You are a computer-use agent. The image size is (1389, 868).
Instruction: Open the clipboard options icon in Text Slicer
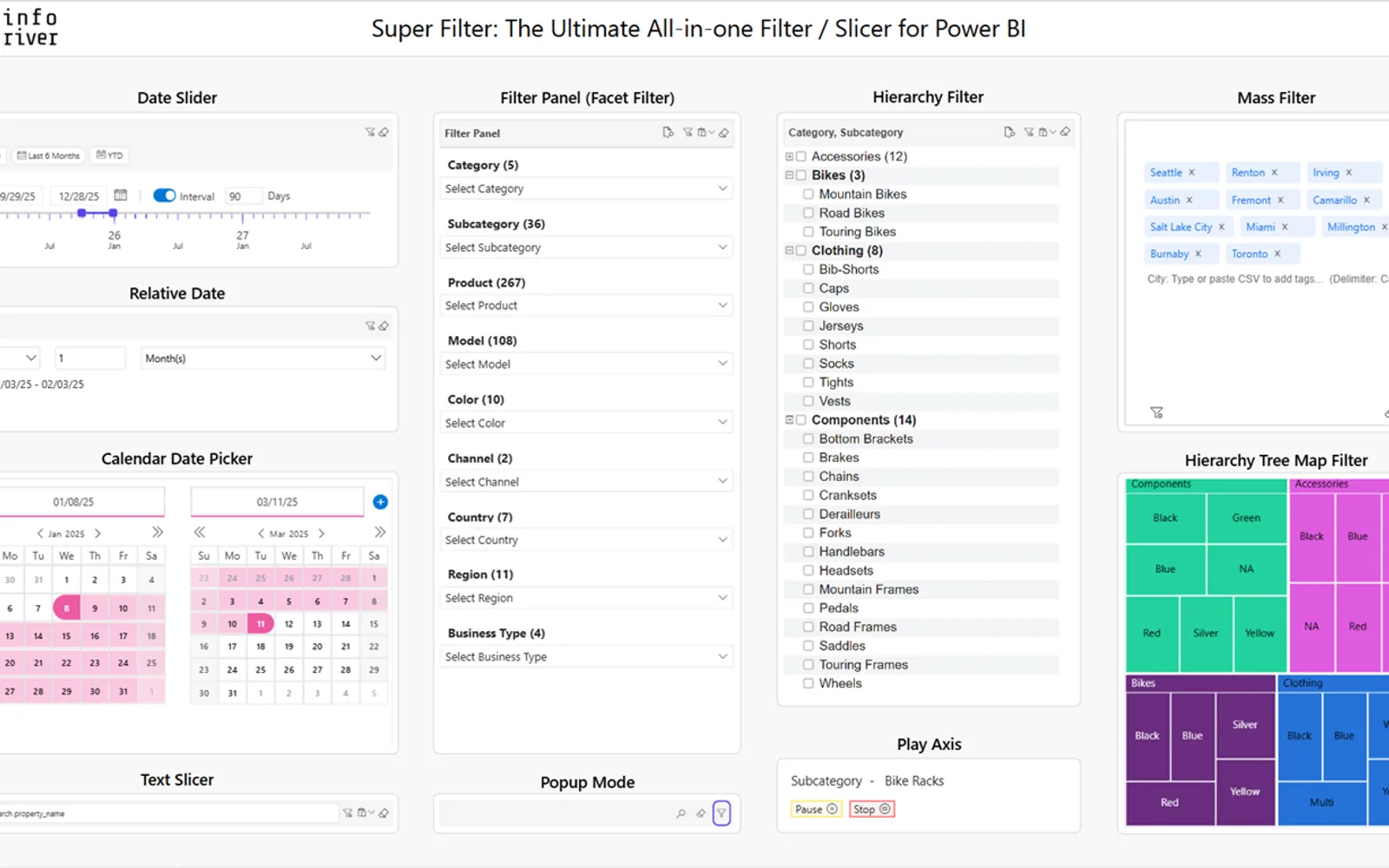pyautogui.click(x=365, y=813)
